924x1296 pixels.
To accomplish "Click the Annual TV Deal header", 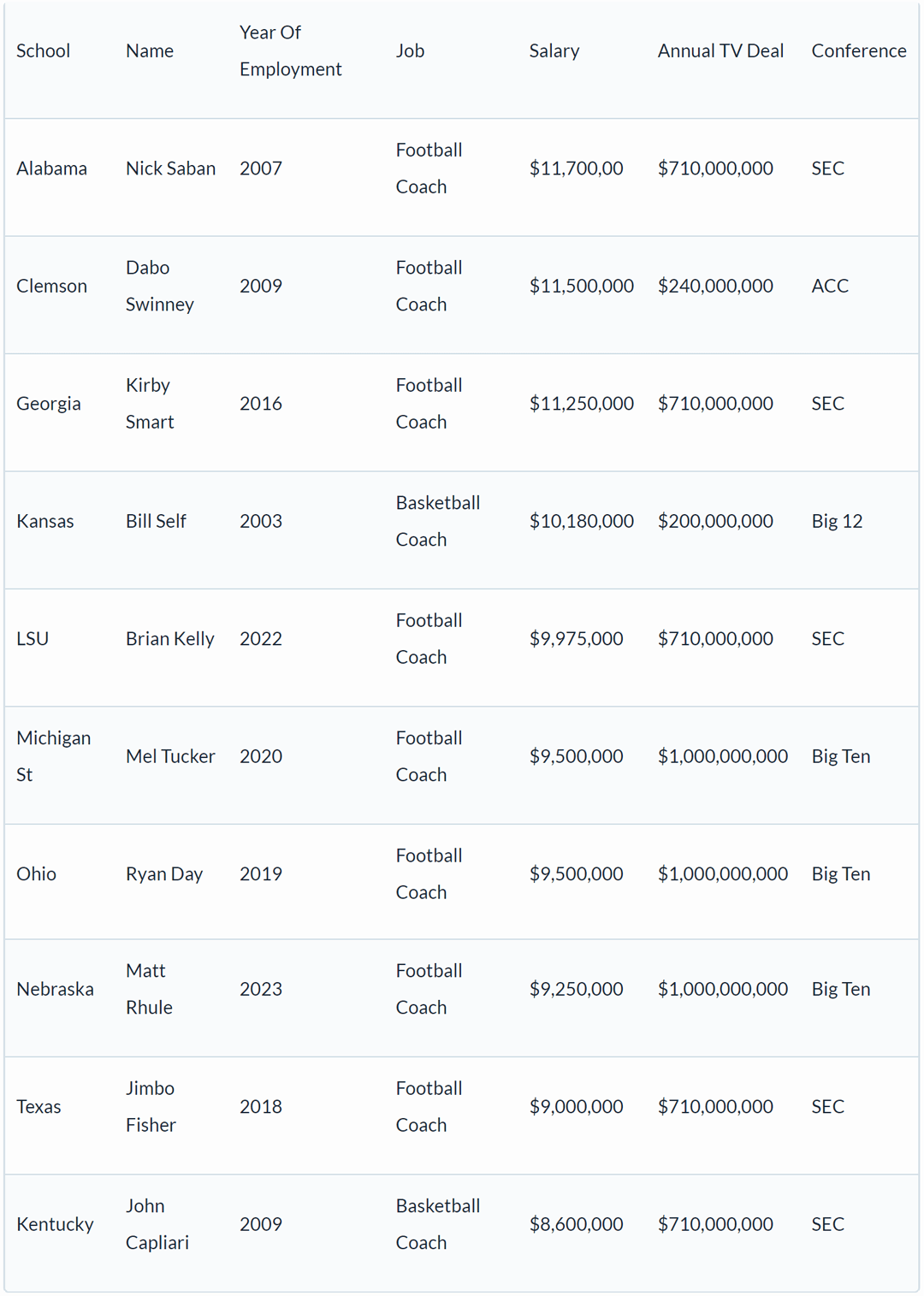I will pyautogui.click(x=720, y=51).
